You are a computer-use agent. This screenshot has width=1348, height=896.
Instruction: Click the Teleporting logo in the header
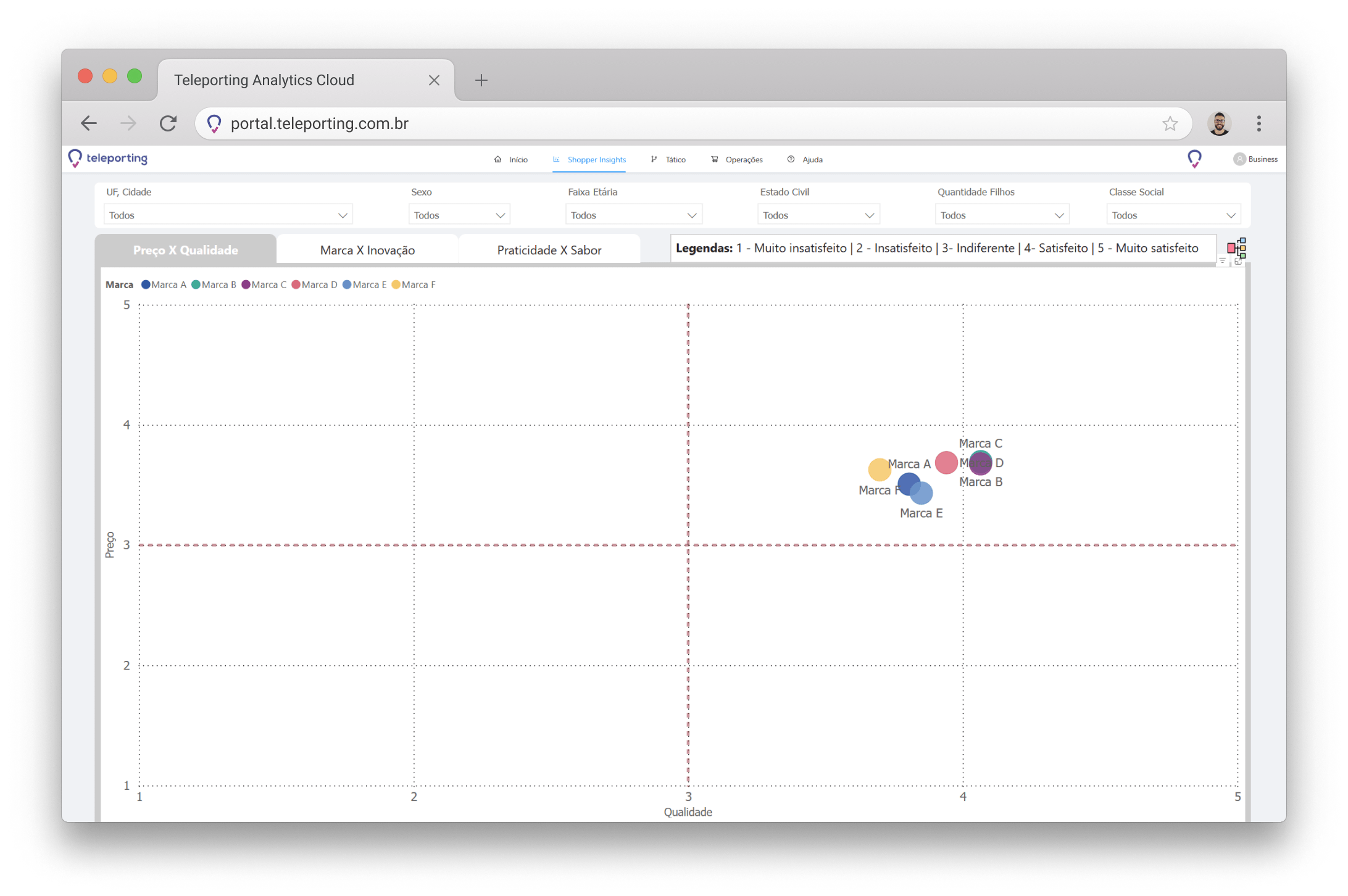pyautogui.click(x=109, y=158)
